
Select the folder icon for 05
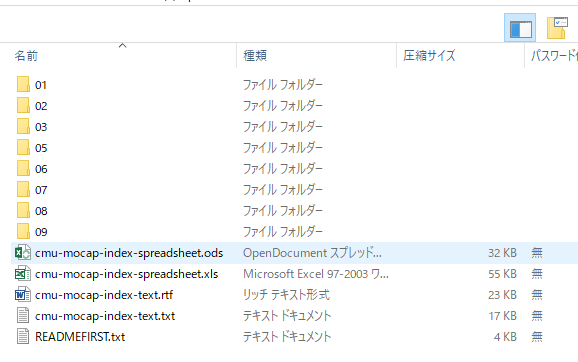click(23, 147)
